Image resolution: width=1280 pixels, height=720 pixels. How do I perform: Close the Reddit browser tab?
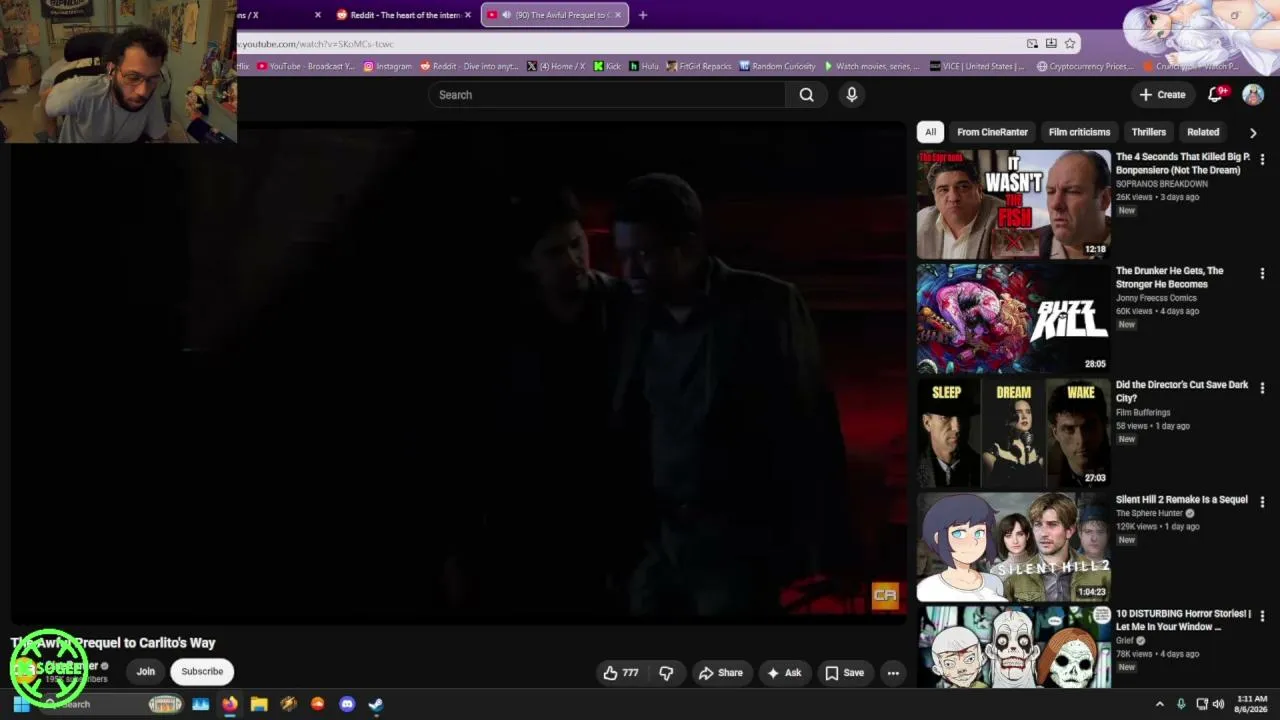[467, 15]
